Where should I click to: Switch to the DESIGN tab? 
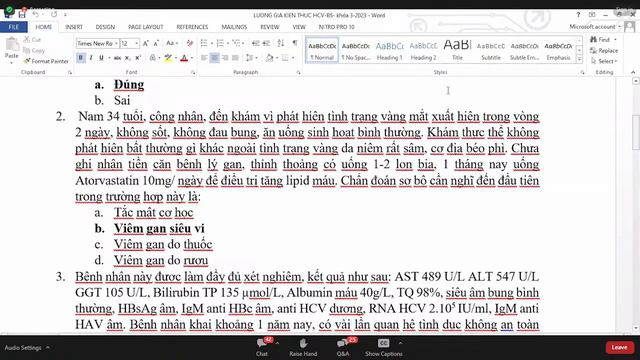105,27
